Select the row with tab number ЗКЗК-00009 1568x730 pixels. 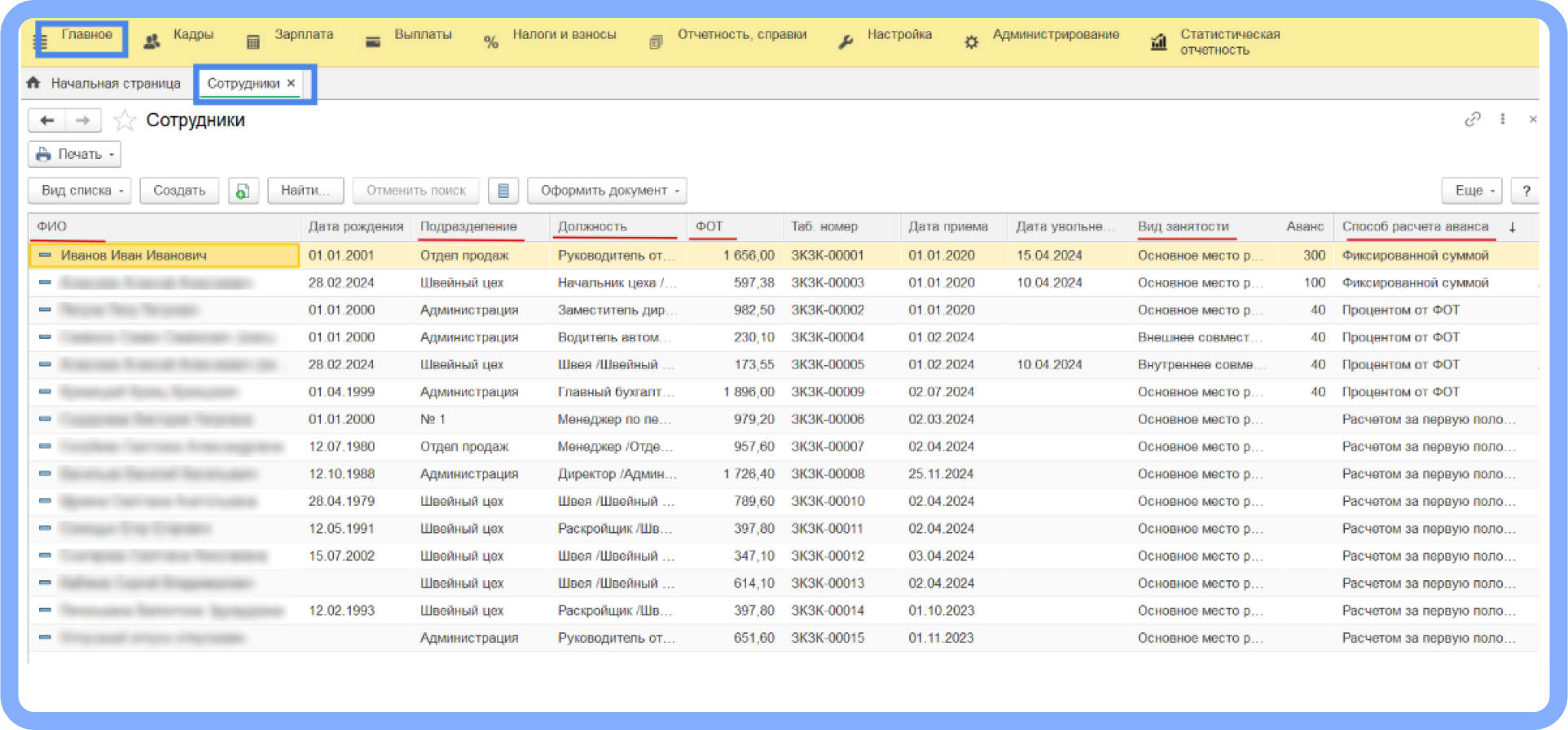tap(827, 392)
